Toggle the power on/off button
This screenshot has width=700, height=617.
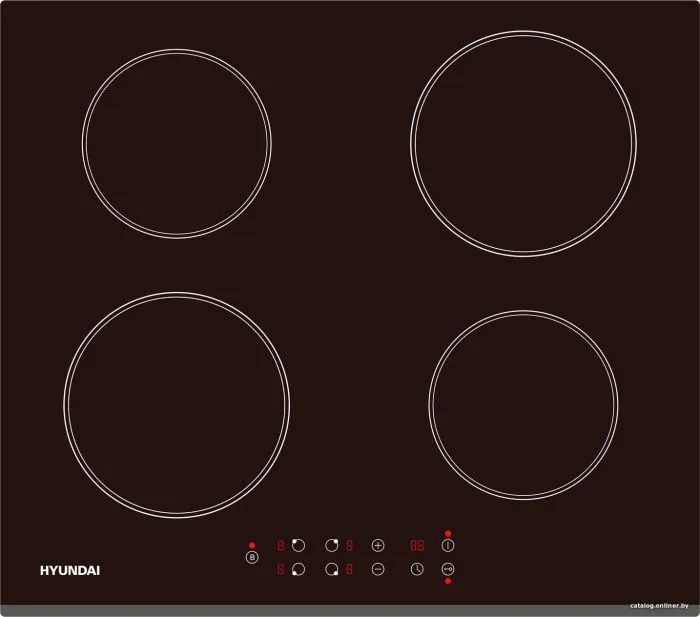pyautogui.click(x=447, y=546)
